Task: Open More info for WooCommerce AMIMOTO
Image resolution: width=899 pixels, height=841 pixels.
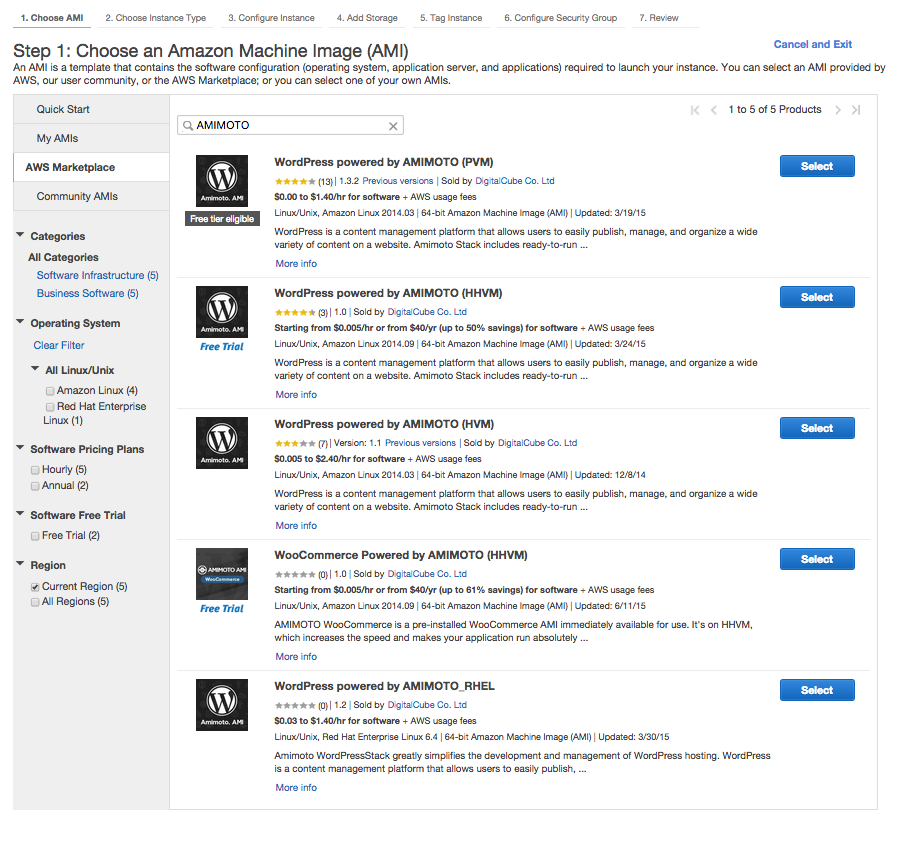Action: click(296, 657)
